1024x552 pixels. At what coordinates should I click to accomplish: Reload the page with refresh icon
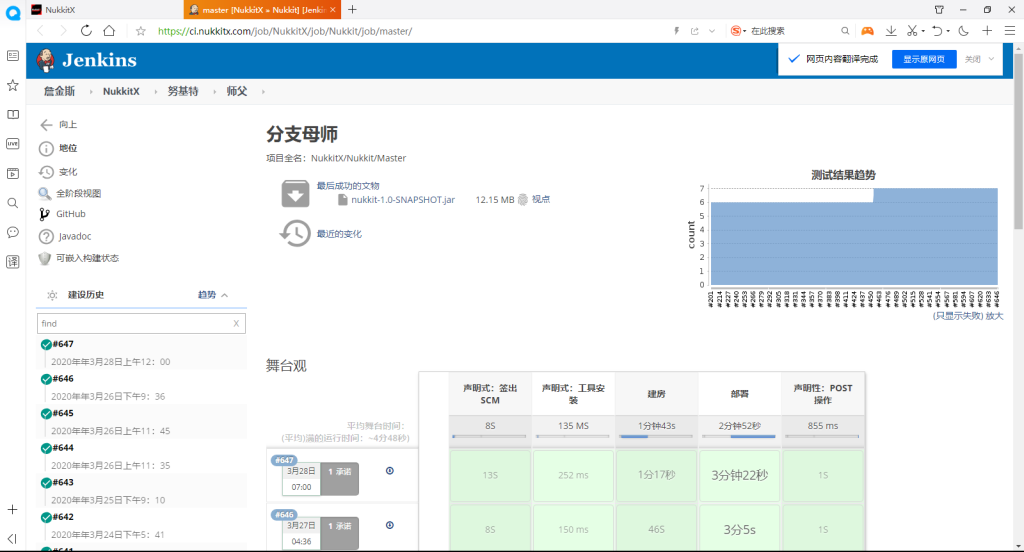coord(86,31)
